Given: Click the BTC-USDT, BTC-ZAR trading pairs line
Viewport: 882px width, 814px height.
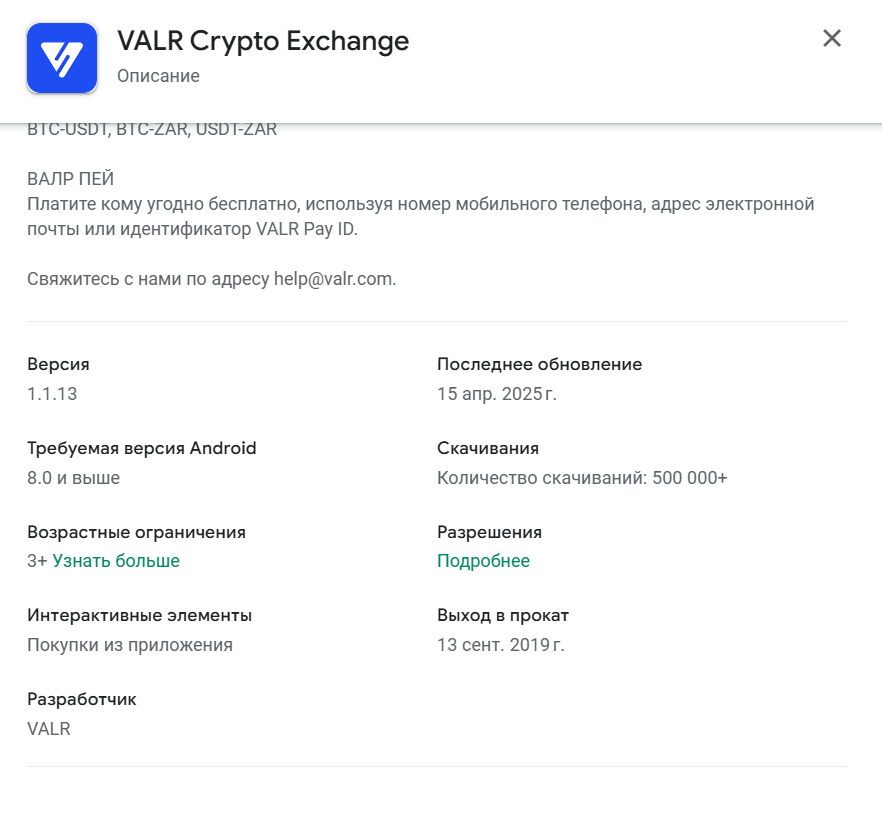Looking at the screenshot, I should click(x=152, y=130).
